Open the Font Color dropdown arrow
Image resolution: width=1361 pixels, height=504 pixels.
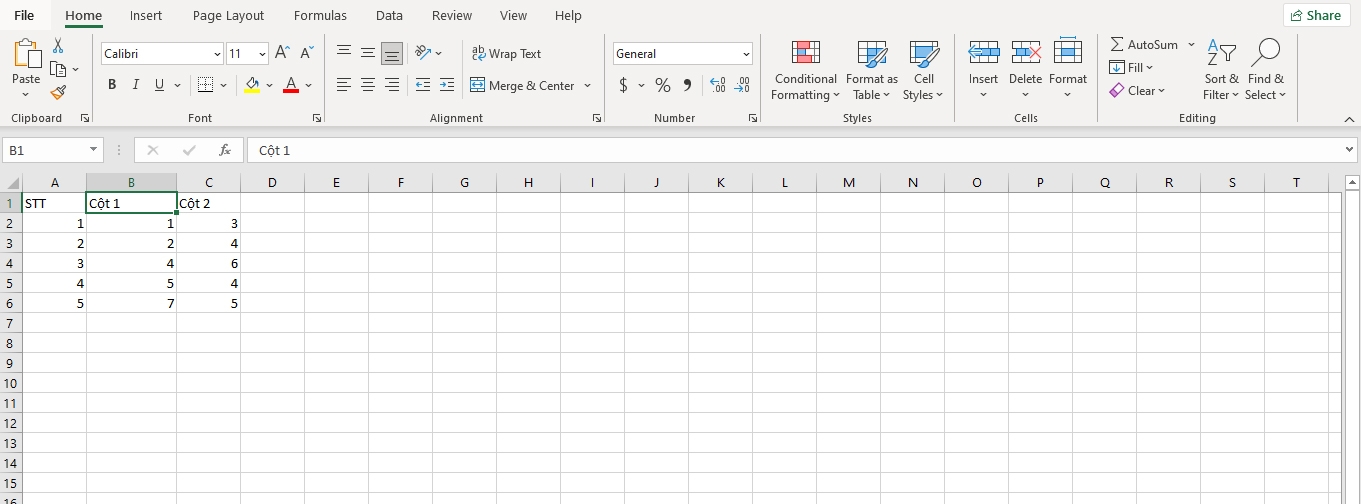(x=309, y=85)
